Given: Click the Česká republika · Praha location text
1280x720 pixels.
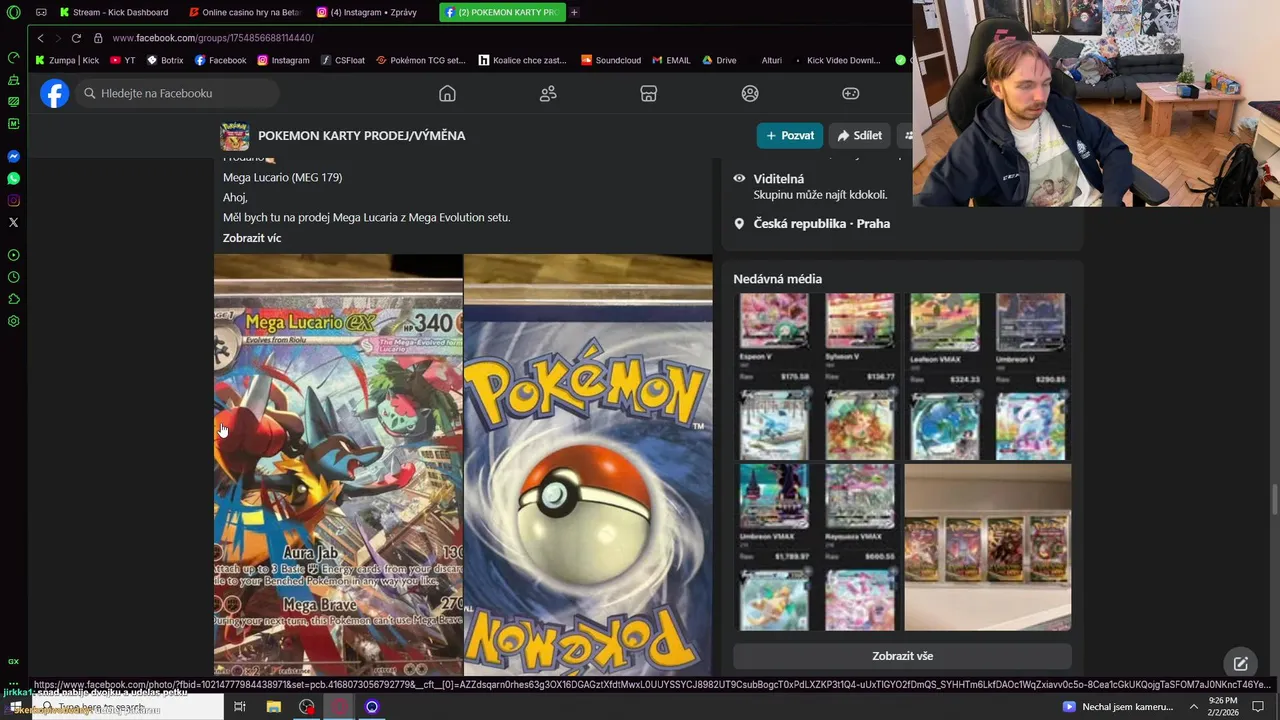Looking at the screenshot, I should 821,224.
